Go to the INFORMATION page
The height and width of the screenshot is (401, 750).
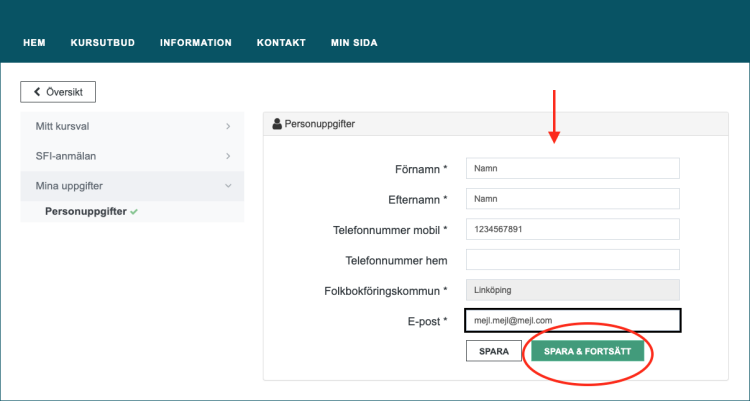tap(195, 43)
